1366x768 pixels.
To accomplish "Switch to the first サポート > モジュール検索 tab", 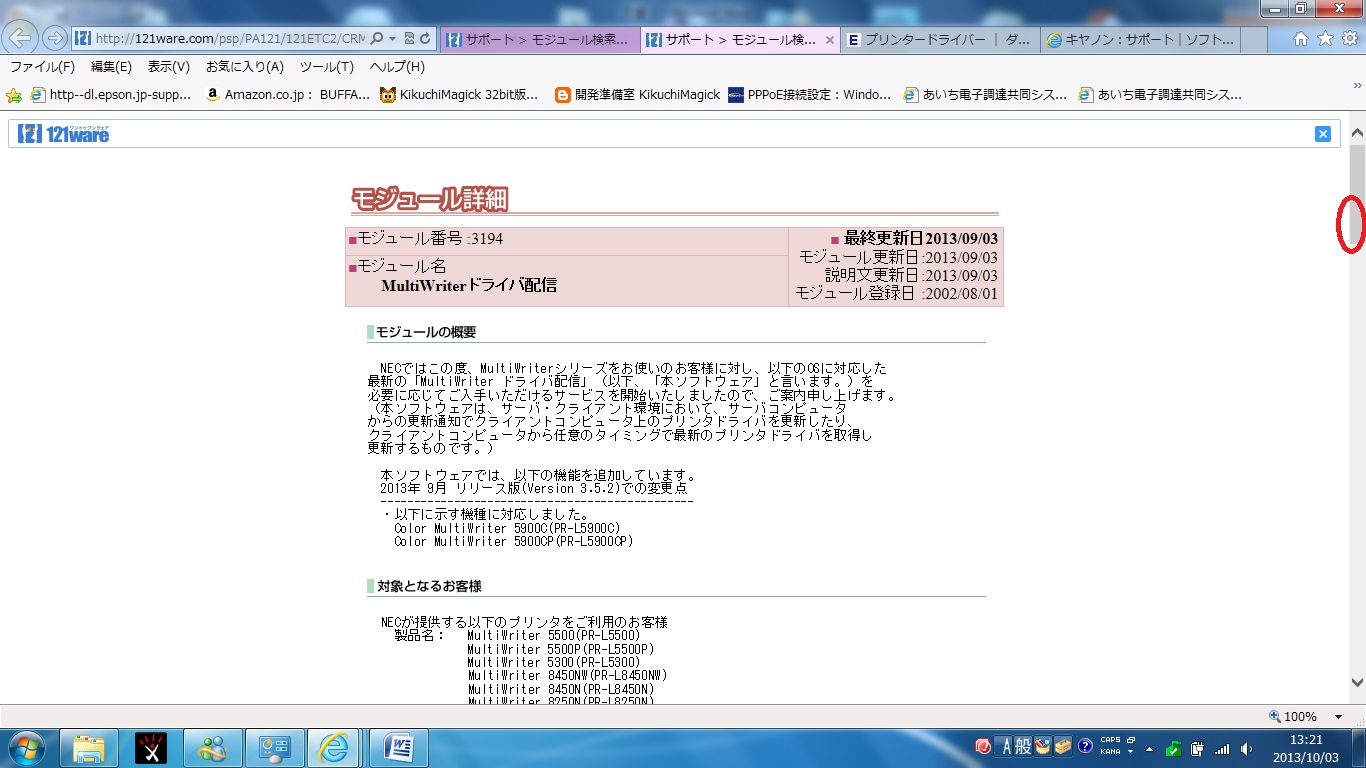I will tap(539, 39).
